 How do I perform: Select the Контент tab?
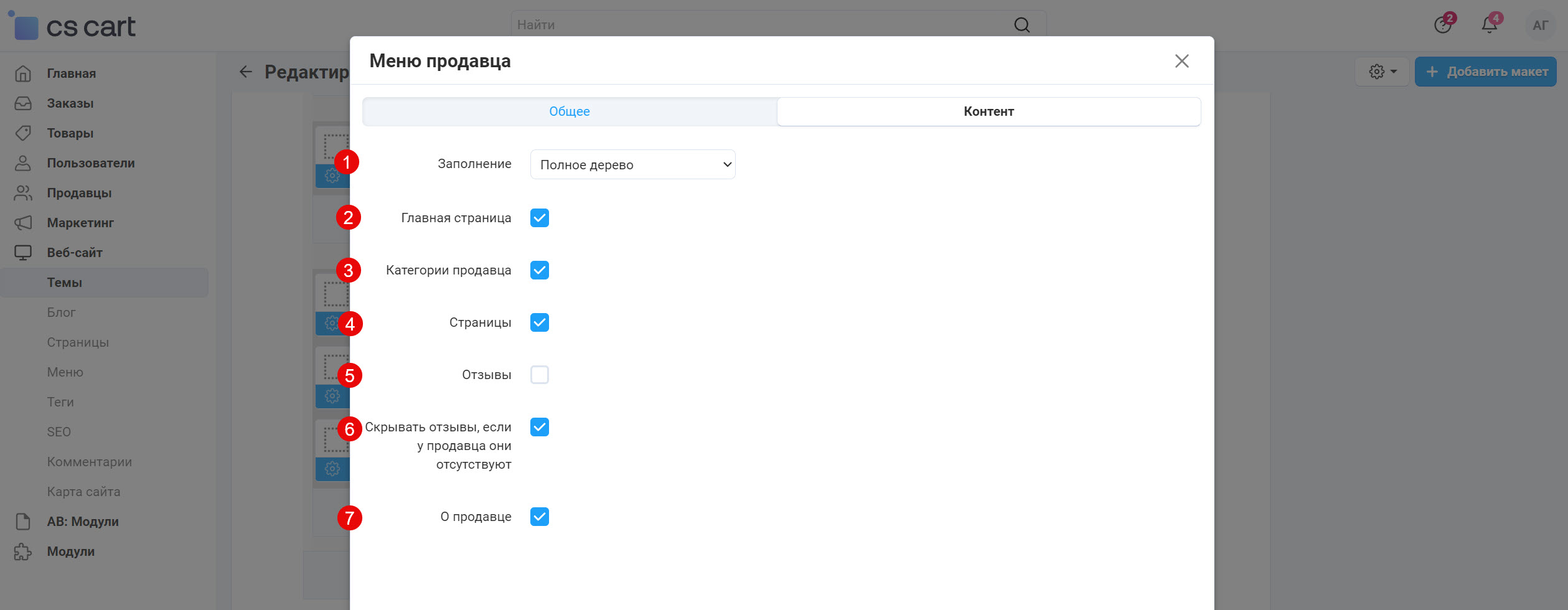988,111
